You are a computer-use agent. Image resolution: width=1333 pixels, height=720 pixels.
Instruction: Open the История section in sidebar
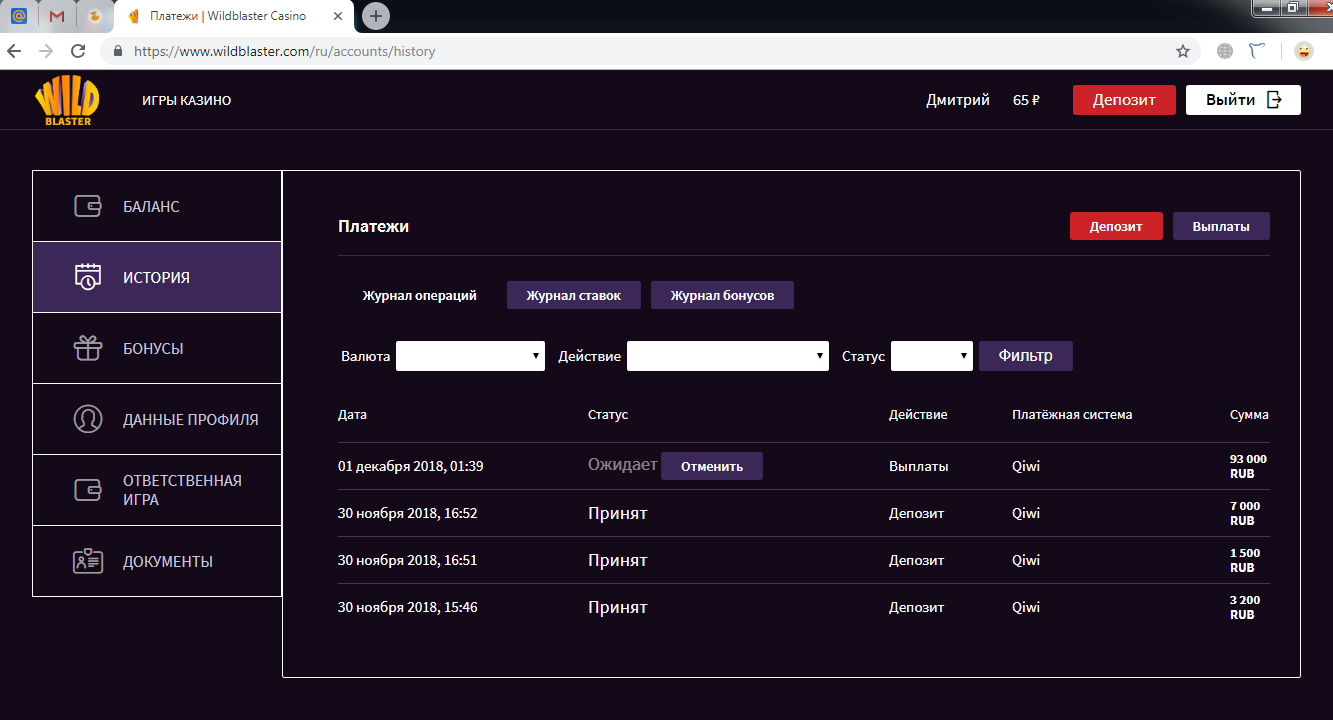pyautogui.click(x=157, y=277)
